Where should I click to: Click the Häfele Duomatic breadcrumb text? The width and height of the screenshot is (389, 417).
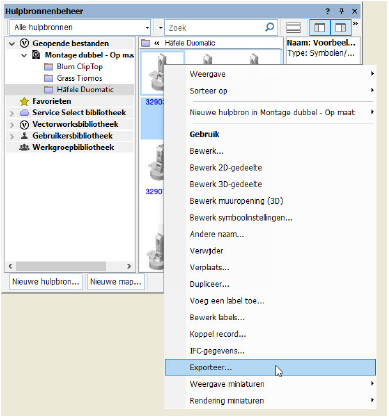tap(190, 43)
